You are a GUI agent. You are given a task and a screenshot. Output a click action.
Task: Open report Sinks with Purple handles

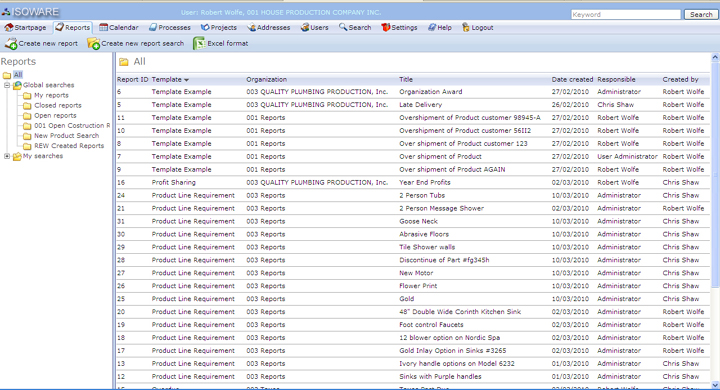440,377
